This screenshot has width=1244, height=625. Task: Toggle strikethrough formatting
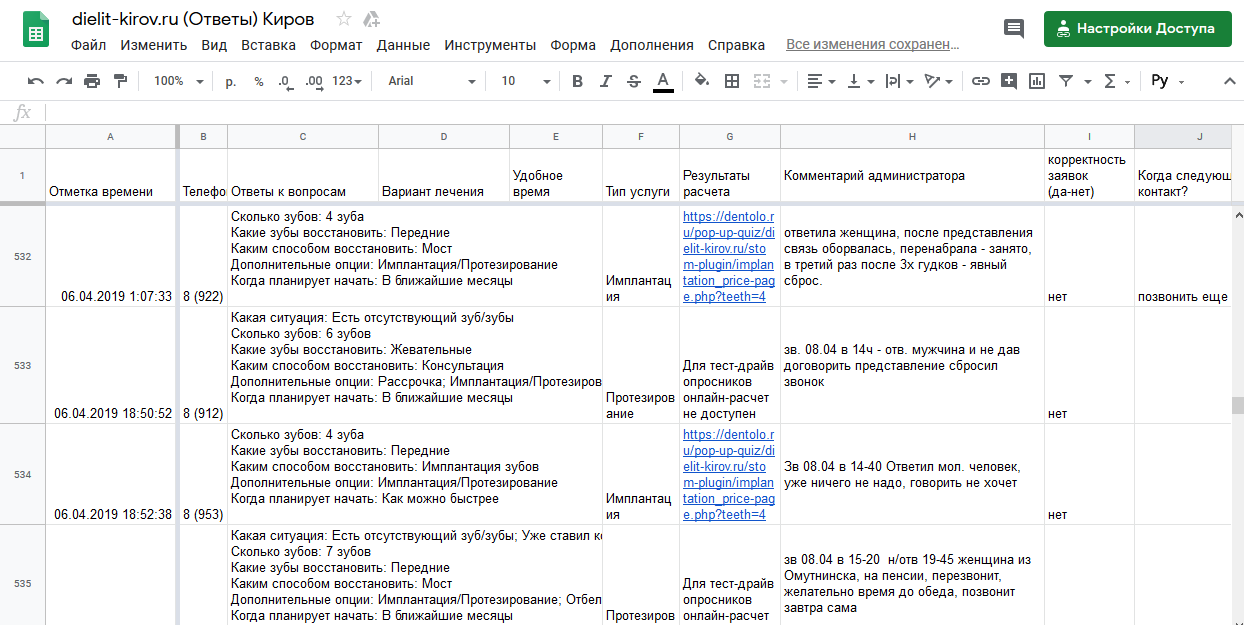pos(633,81)
